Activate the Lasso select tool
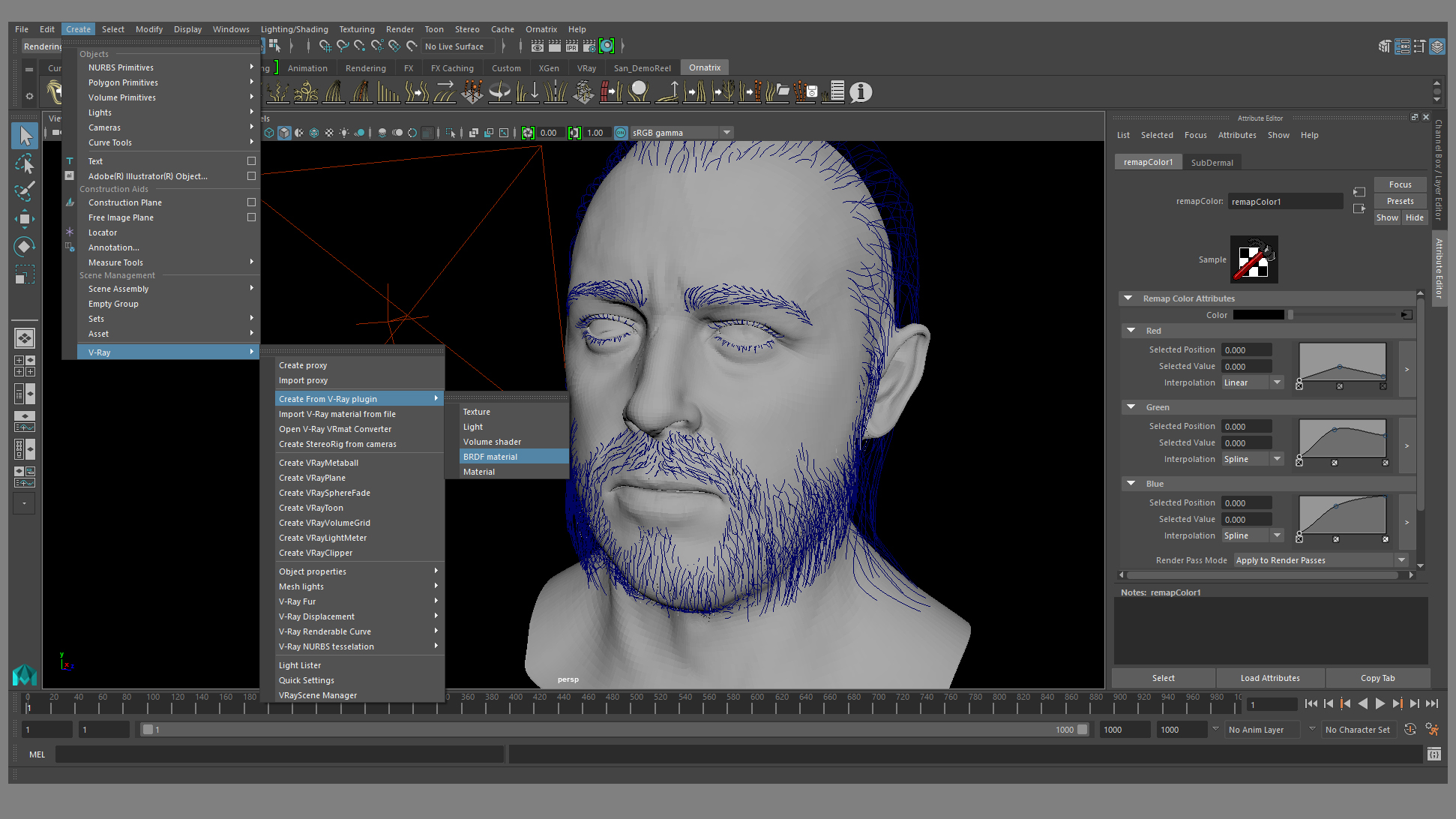Image resolution: width=1456 pixels, height=819 pixels. (x=25, y=163)
